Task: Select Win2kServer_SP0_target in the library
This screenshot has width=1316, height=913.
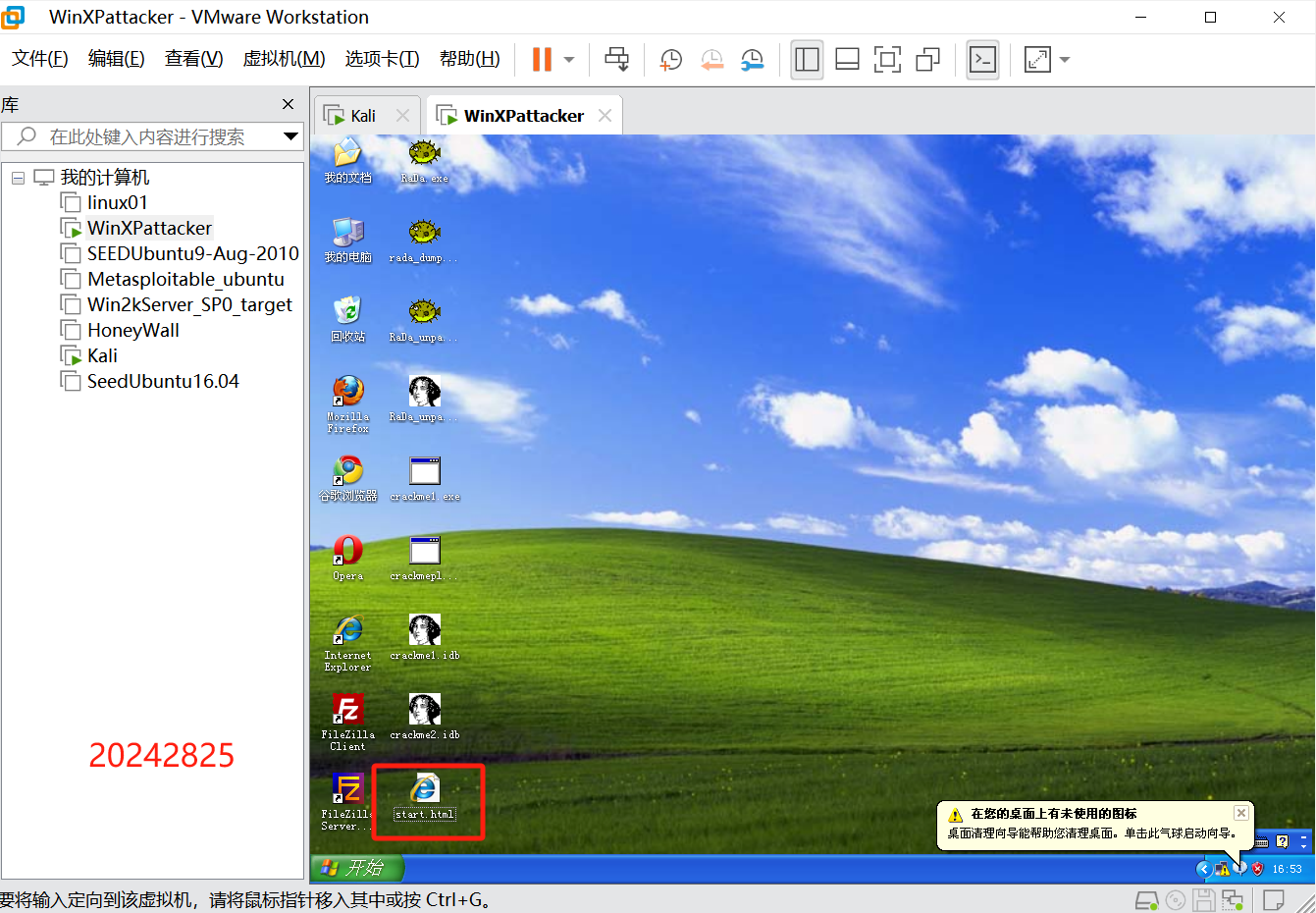Action: tap(189, 305)
